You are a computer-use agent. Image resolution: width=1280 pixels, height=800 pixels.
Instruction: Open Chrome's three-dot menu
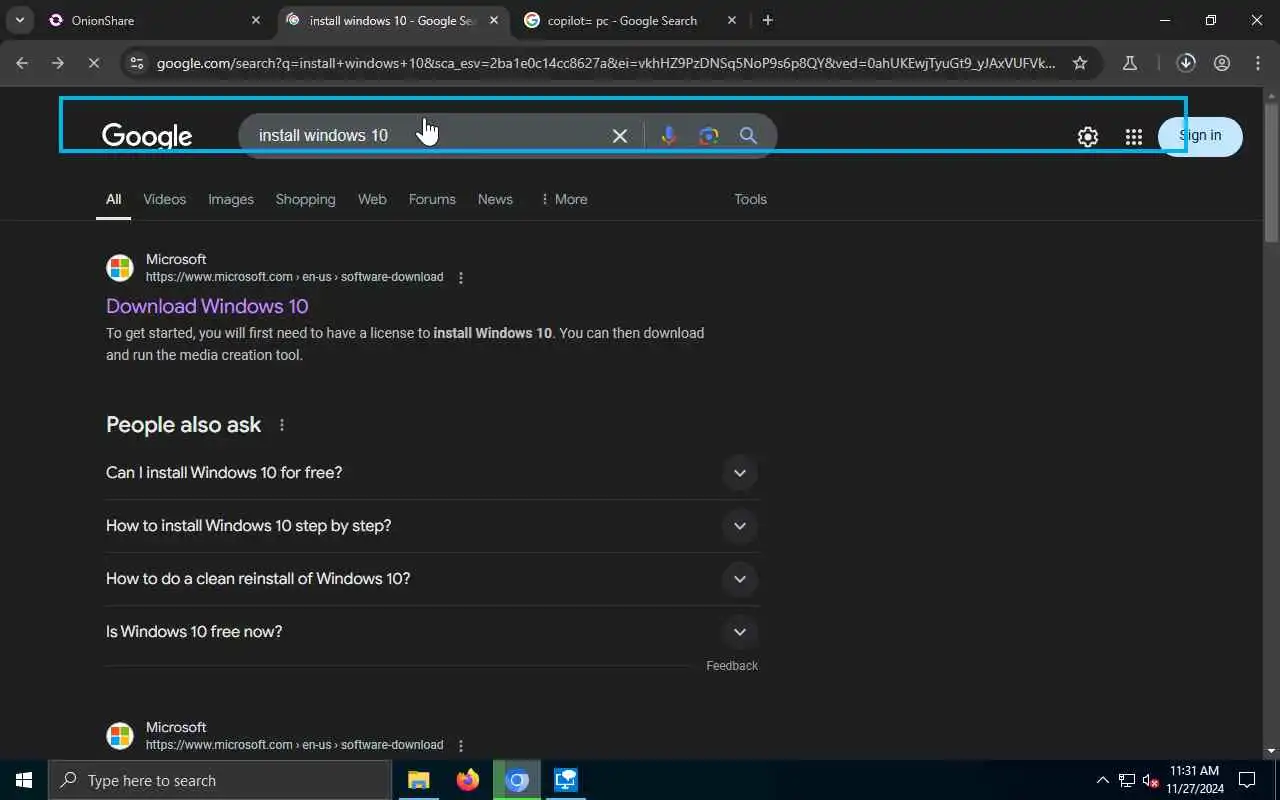tap(1258, 63)
